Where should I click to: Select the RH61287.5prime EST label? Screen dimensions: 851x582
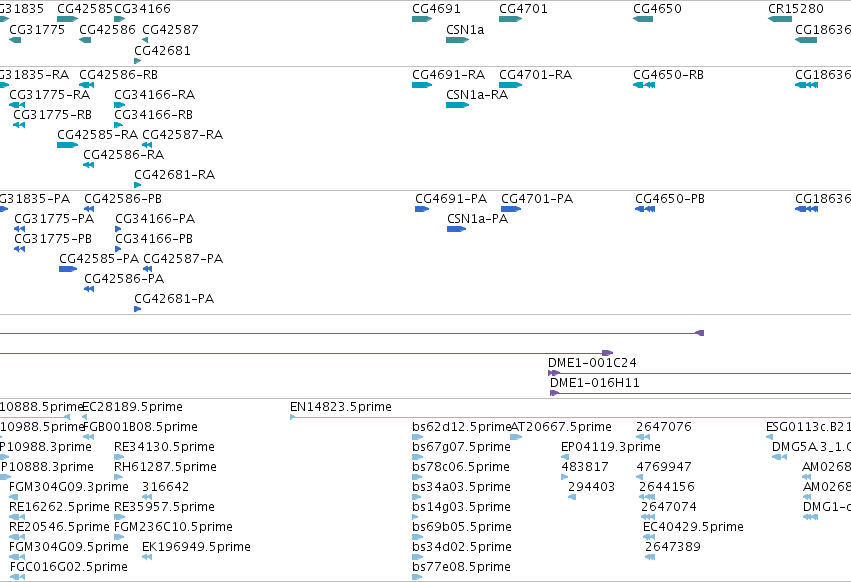166,467
